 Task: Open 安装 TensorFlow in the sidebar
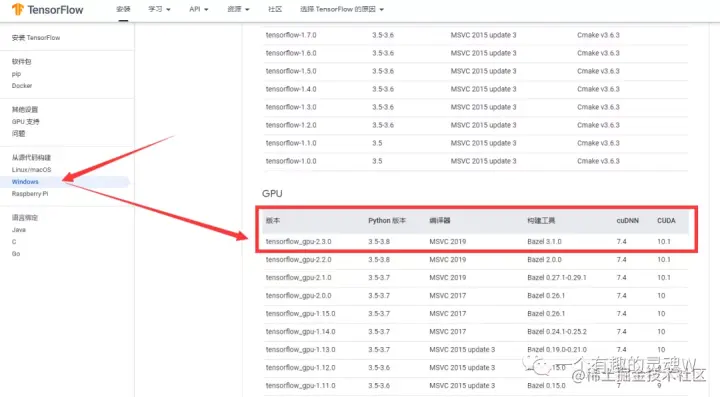pyautogui.click(x=36, y=38)
